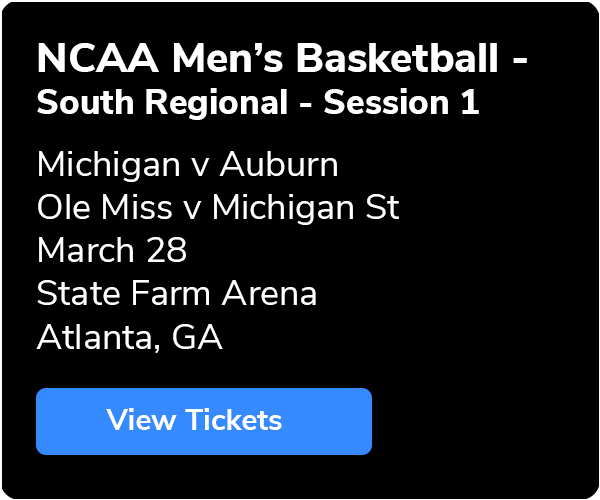The height and width of the screenshot is (500, 600).
Task: Click the Ole Miss v Michigan St matchup
Action: (x=218, y=207)
